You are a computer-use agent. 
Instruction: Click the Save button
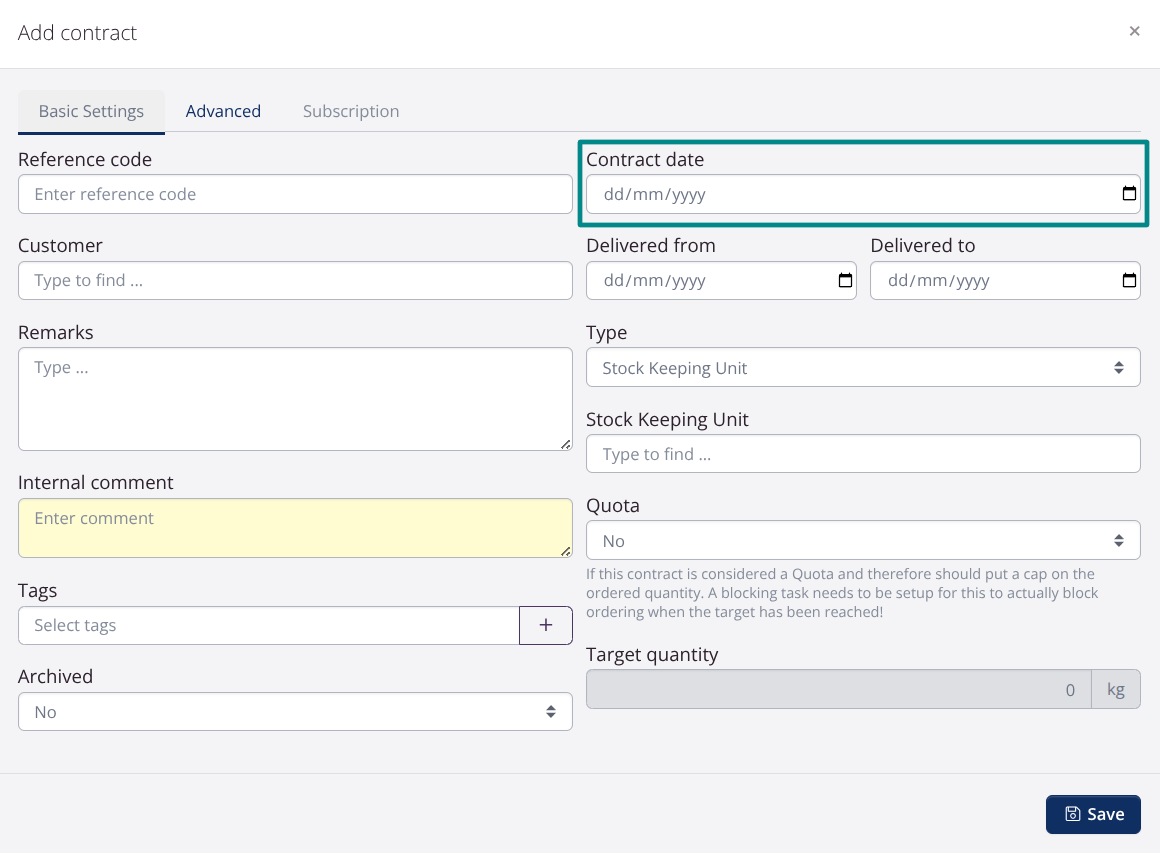[x=1093, y=814]
